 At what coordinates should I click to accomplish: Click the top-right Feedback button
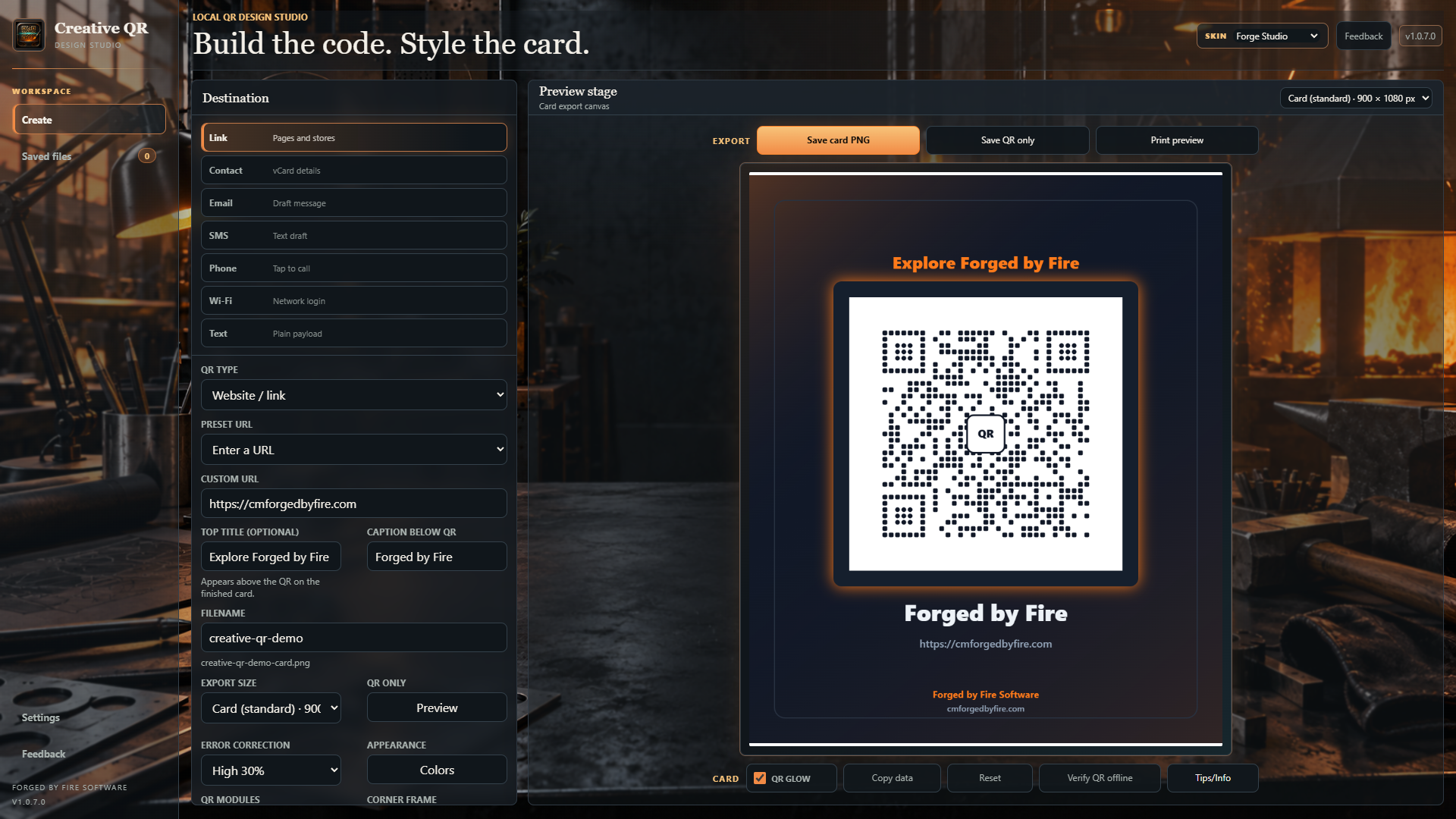(1363, 36)
